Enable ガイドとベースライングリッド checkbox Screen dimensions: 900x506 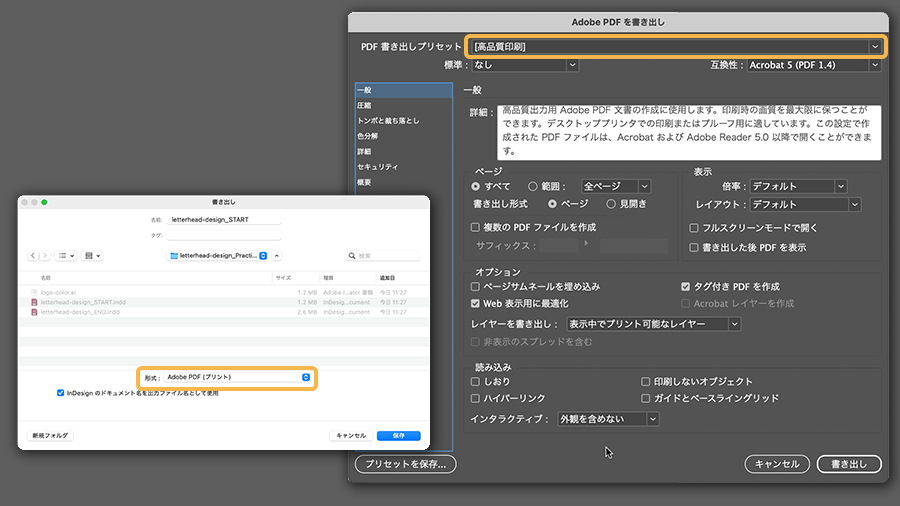click(x=645, y=398)
